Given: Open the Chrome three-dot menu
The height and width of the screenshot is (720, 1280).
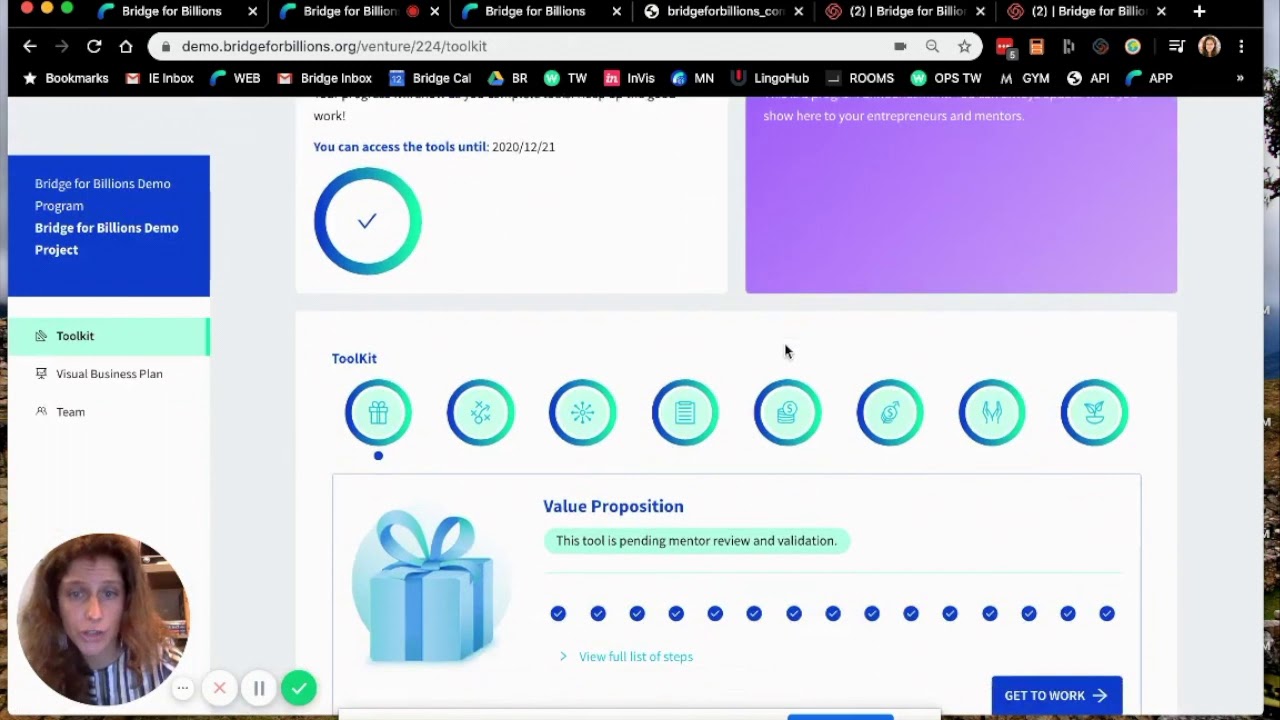Looking at the screenshot, I should coord(1241,46).
